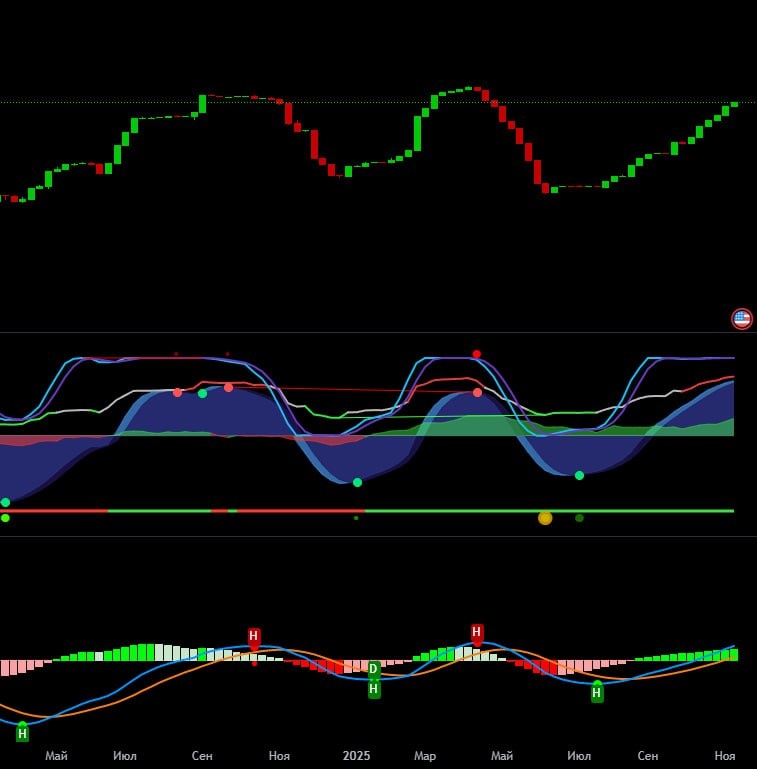
Task: Select green H marker near July 2025
Action: tap(597, 692)
